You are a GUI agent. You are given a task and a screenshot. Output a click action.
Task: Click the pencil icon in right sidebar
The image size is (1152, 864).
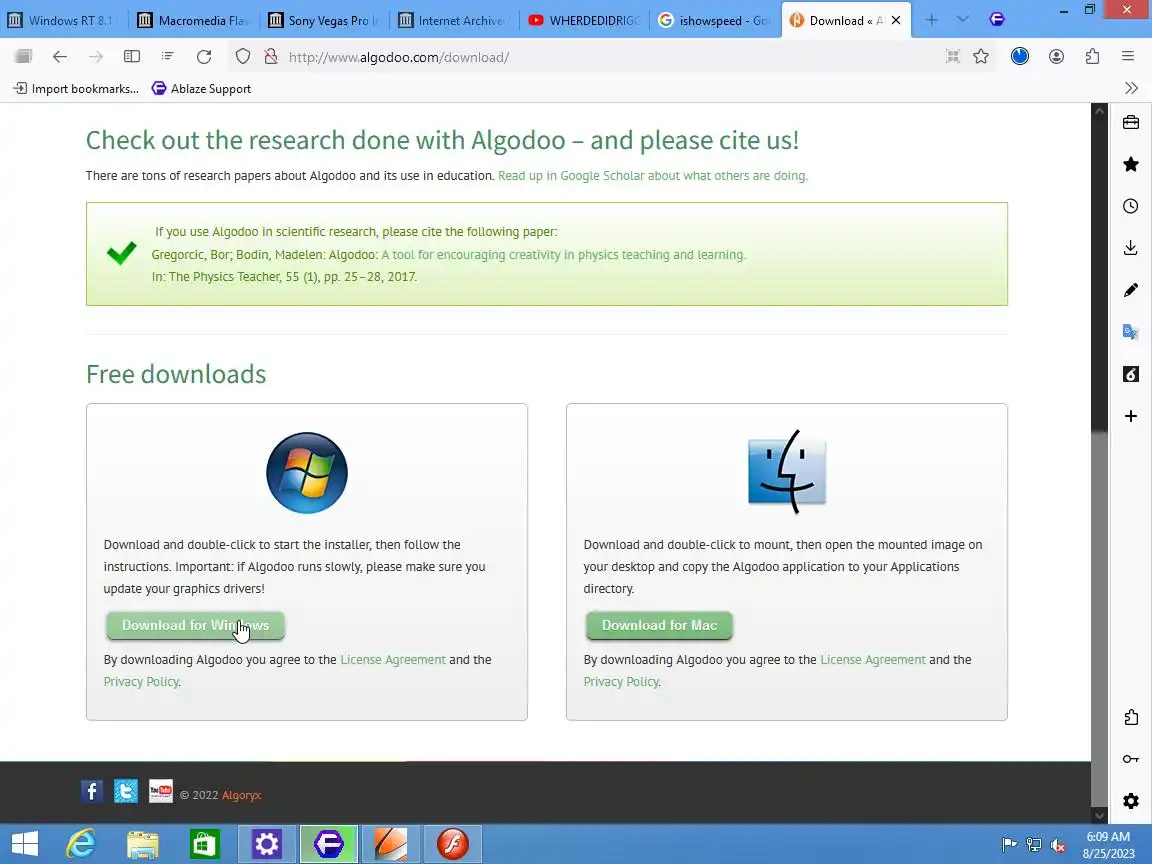[1131, 290]
